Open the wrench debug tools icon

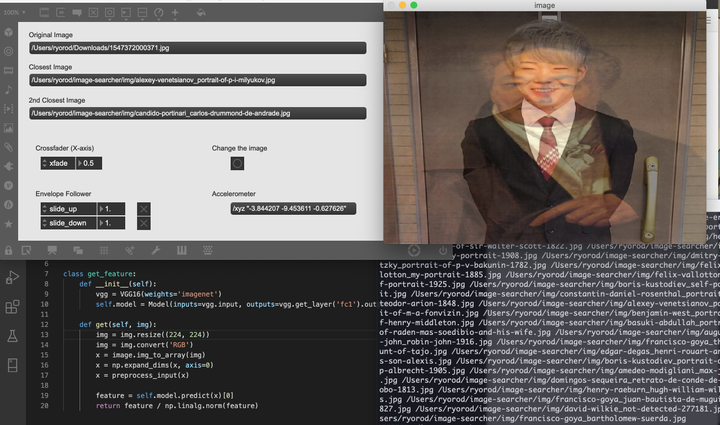[156, 250]
